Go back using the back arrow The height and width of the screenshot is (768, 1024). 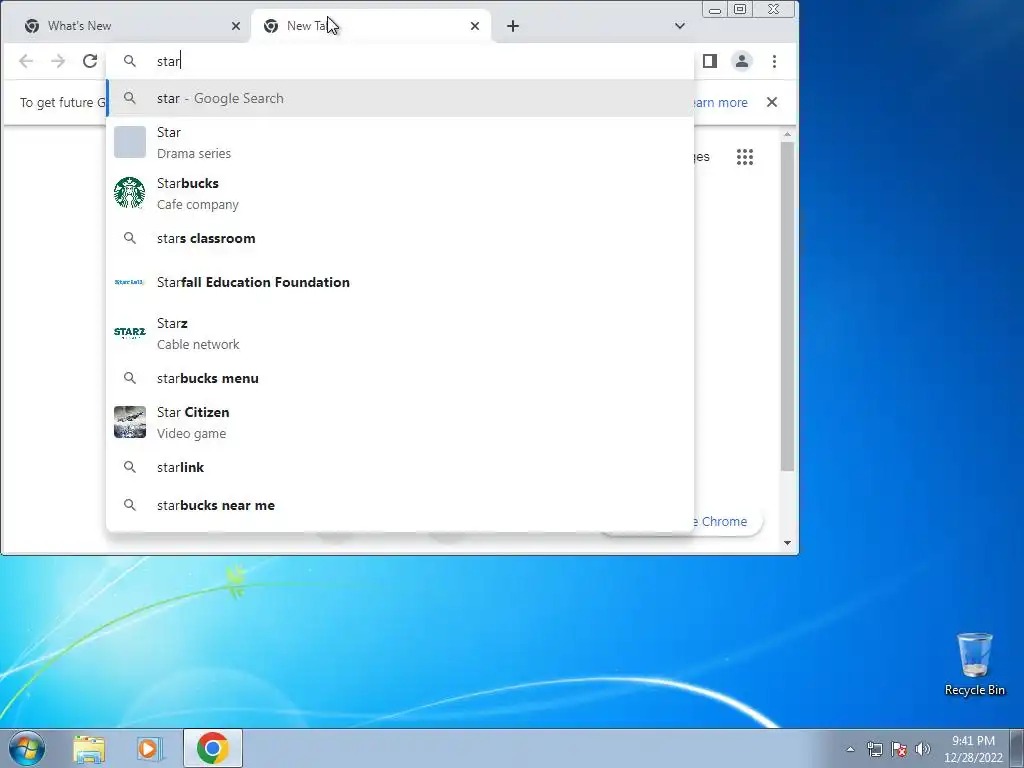26,61
